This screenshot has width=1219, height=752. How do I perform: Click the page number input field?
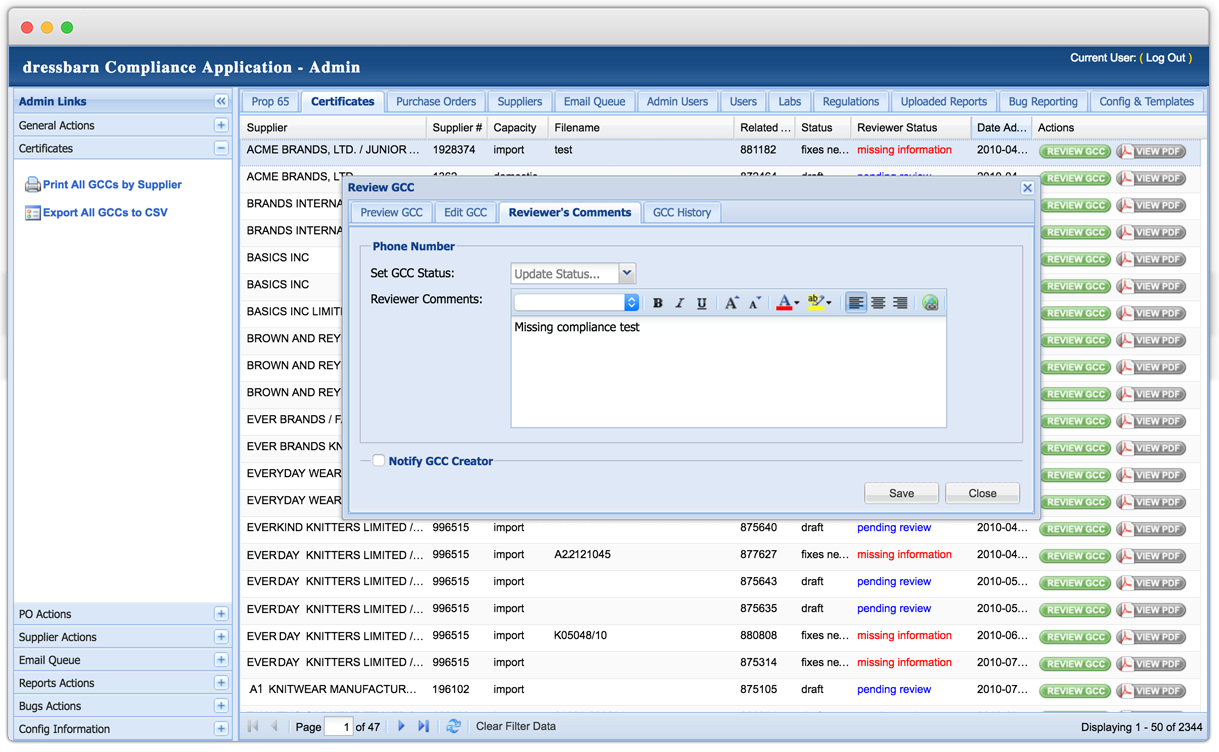tap(340, 727)
